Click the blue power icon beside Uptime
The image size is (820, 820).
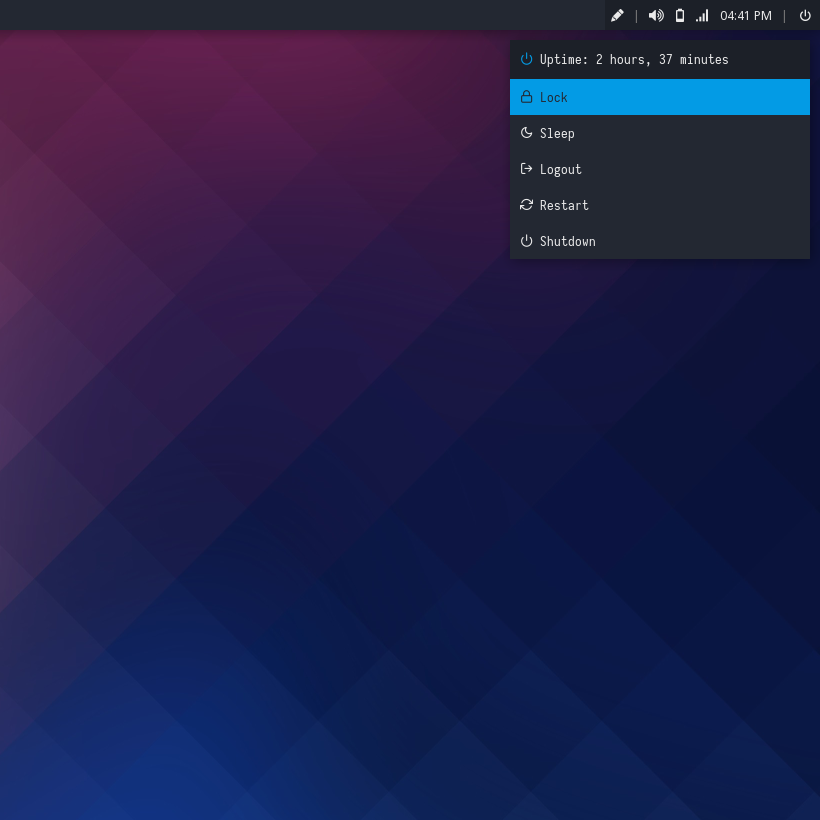[x=527, y=59]
